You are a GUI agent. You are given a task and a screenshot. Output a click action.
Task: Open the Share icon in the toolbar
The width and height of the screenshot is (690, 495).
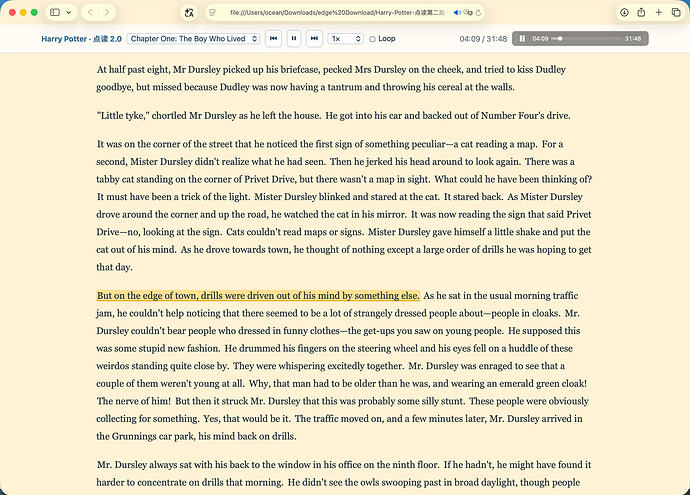point(641,12)
